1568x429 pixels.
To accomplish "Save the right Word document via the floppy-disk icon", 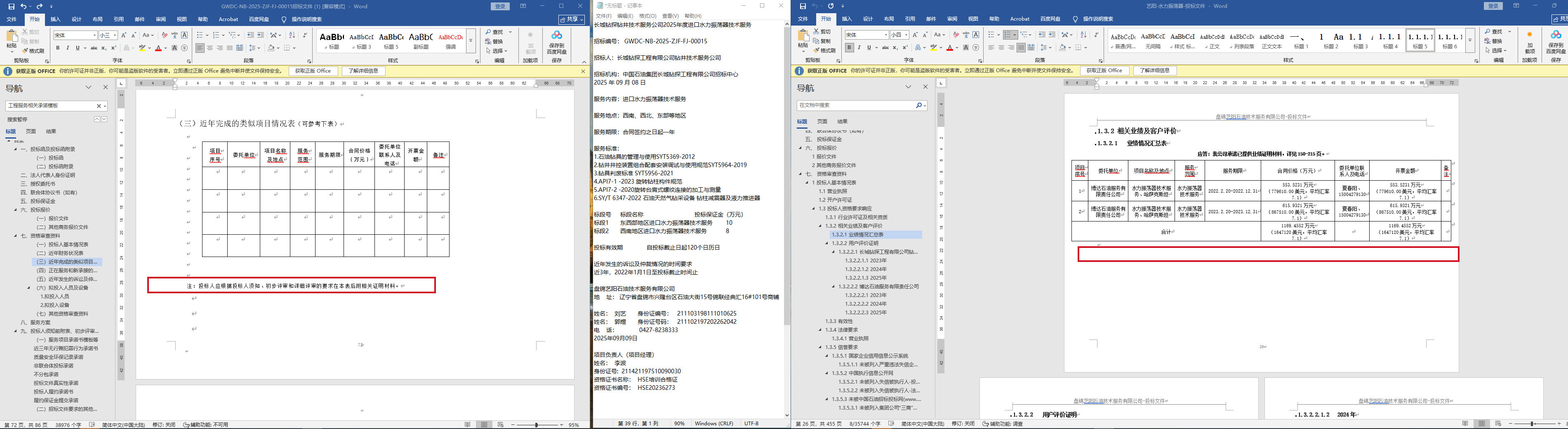I will [x=803, y=6].
